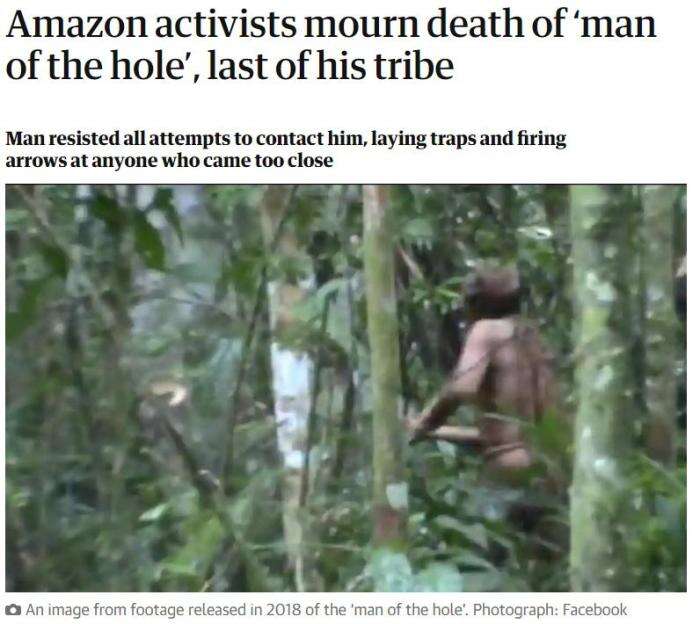The image size is (700, 624).
Task: Open the 'Amazon activists mourn death' headline
Action: click(331, 45)
